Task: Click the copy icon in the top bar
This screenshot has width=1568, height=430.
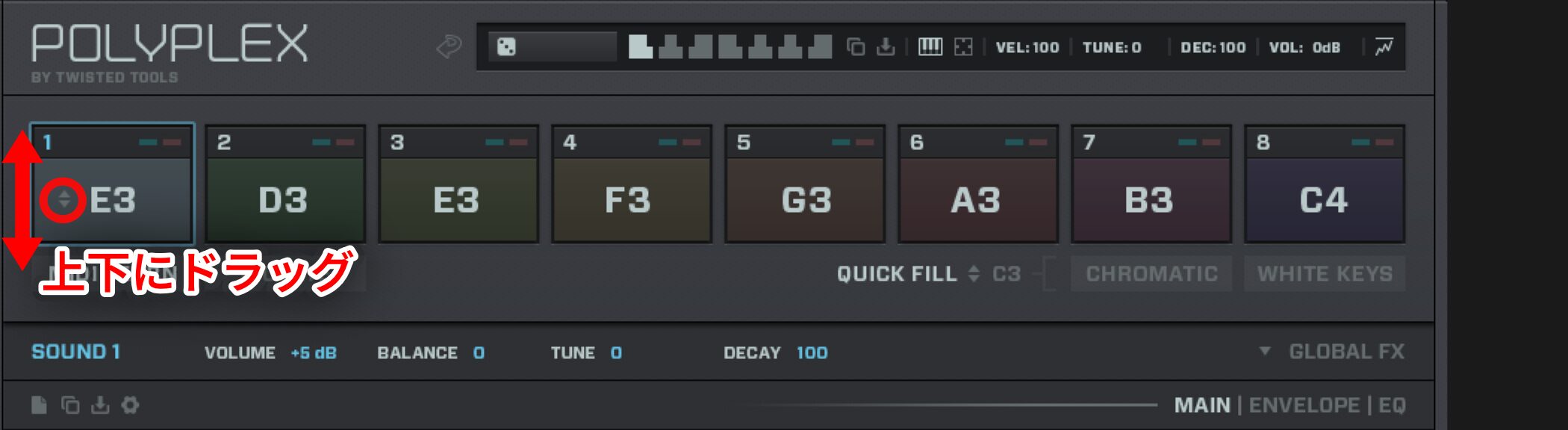Action: click(856, 47)
